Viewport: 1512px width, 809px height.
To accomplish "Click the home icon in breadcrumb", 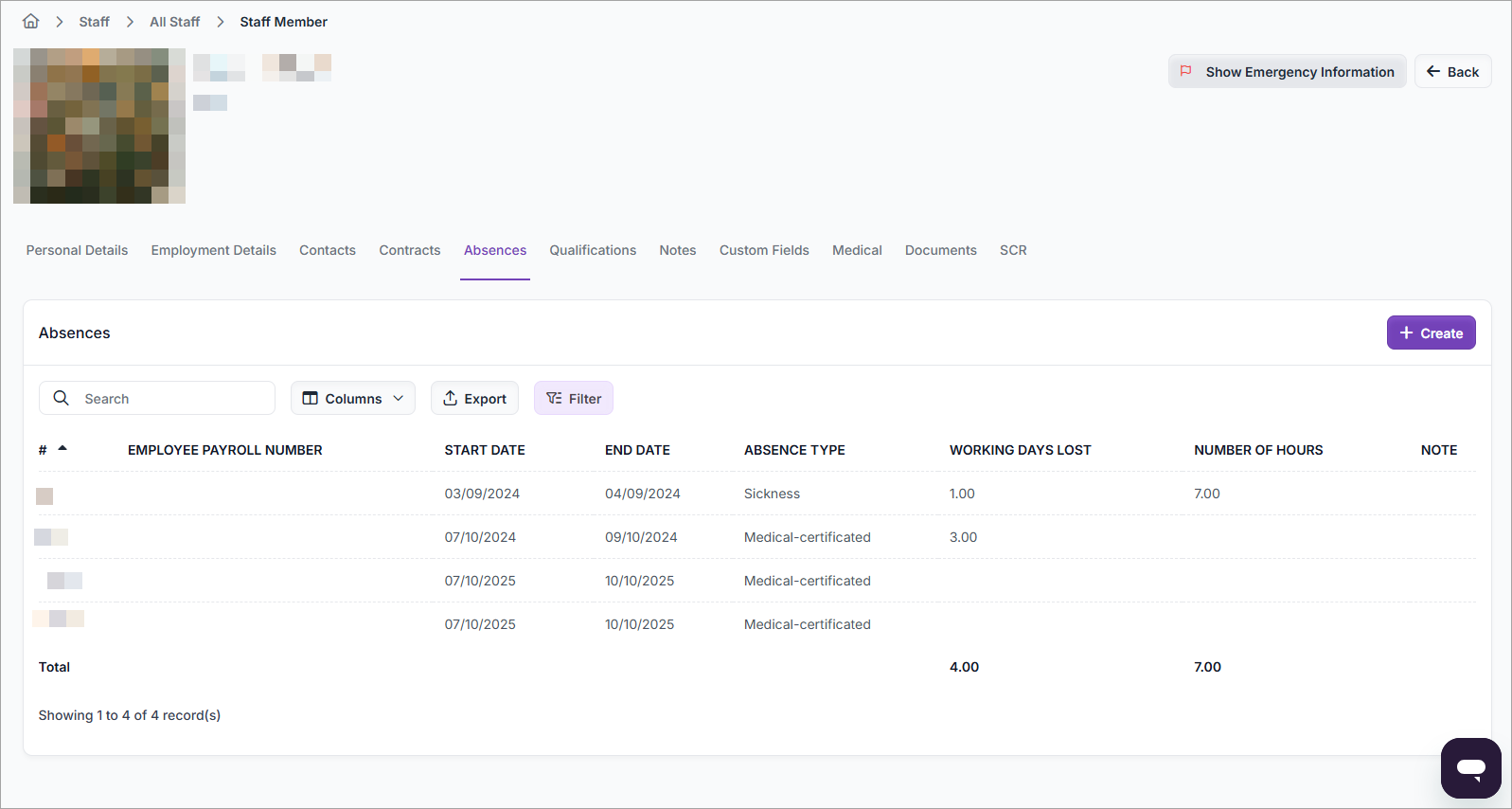I will pos(31,21).
